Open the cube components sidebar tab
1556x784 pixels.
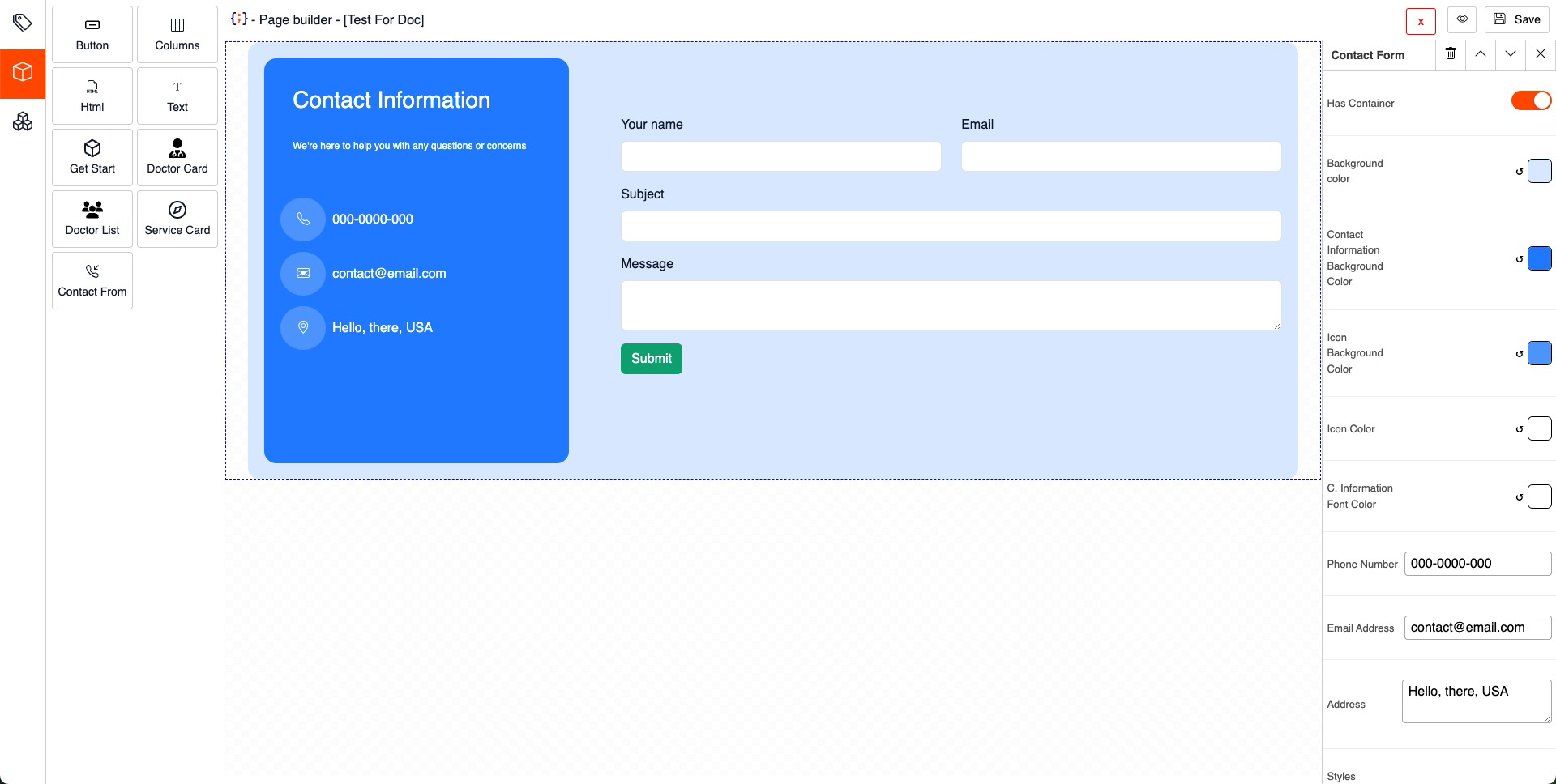(x=23, y=74)
